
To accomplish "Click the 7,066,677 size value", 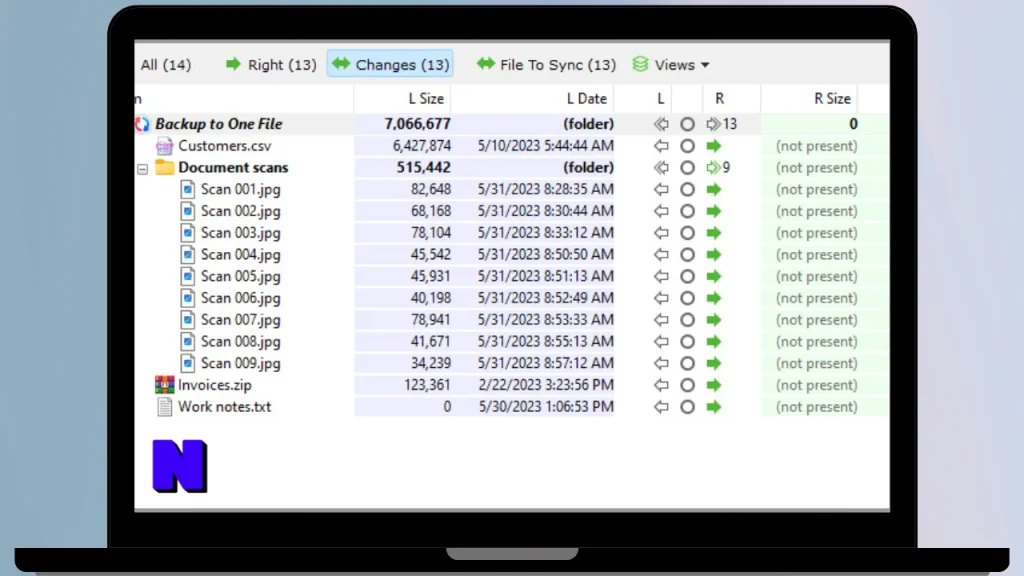I will click(x=417, y=124).
